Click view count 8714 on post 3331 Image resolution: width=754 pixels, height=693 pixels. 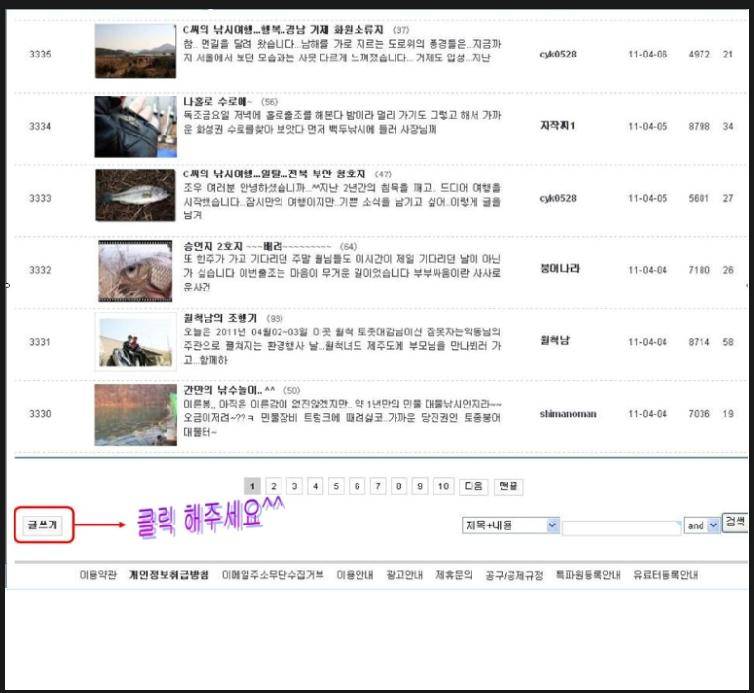pyautogui.click(x=699, y=342)
